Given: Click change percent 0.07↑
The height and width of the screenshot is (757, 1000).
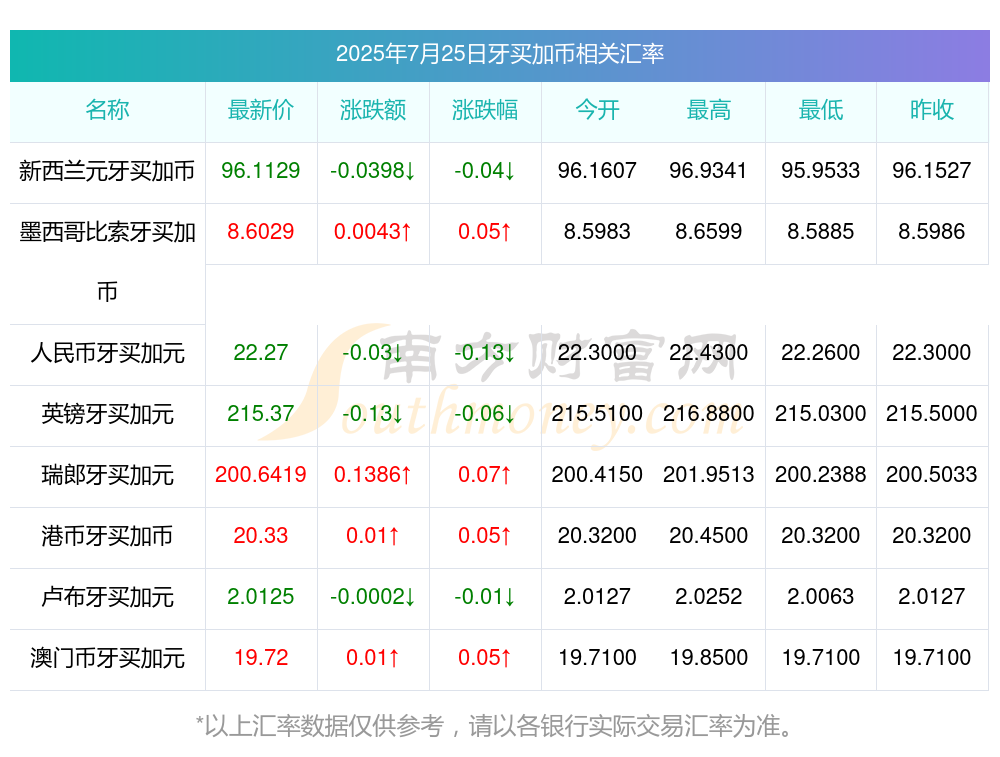Looking at the screenshot, I should (485, 474).
